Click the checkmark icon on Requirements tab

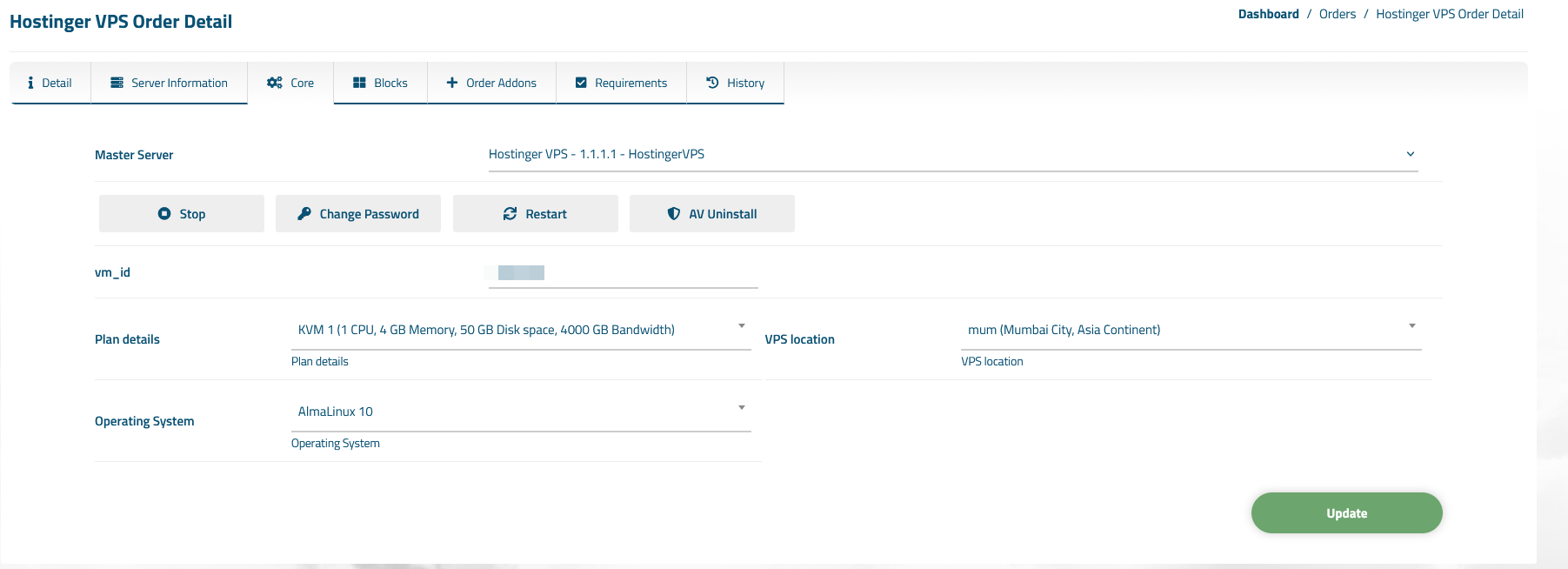click(580, 83)
